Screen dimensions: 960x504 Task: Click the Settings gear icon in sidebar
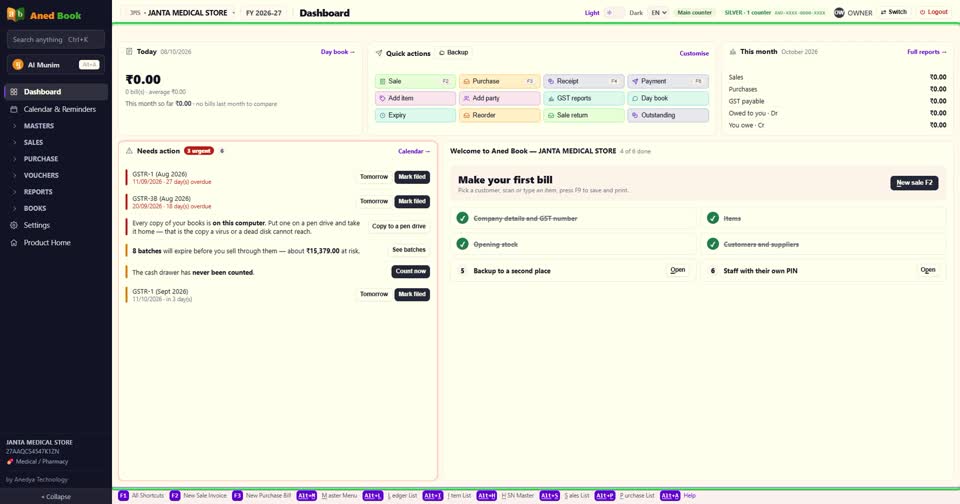13,225
